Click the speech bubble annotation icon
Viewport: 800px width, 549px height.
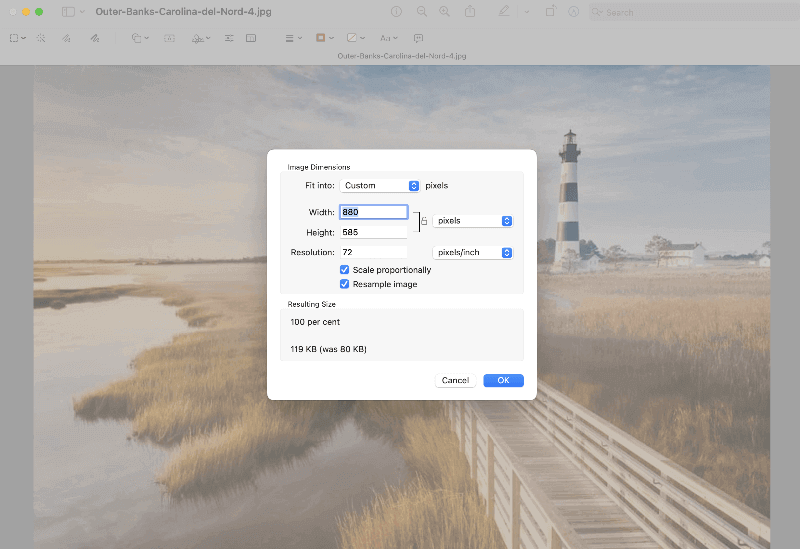(x=418, y=38)
